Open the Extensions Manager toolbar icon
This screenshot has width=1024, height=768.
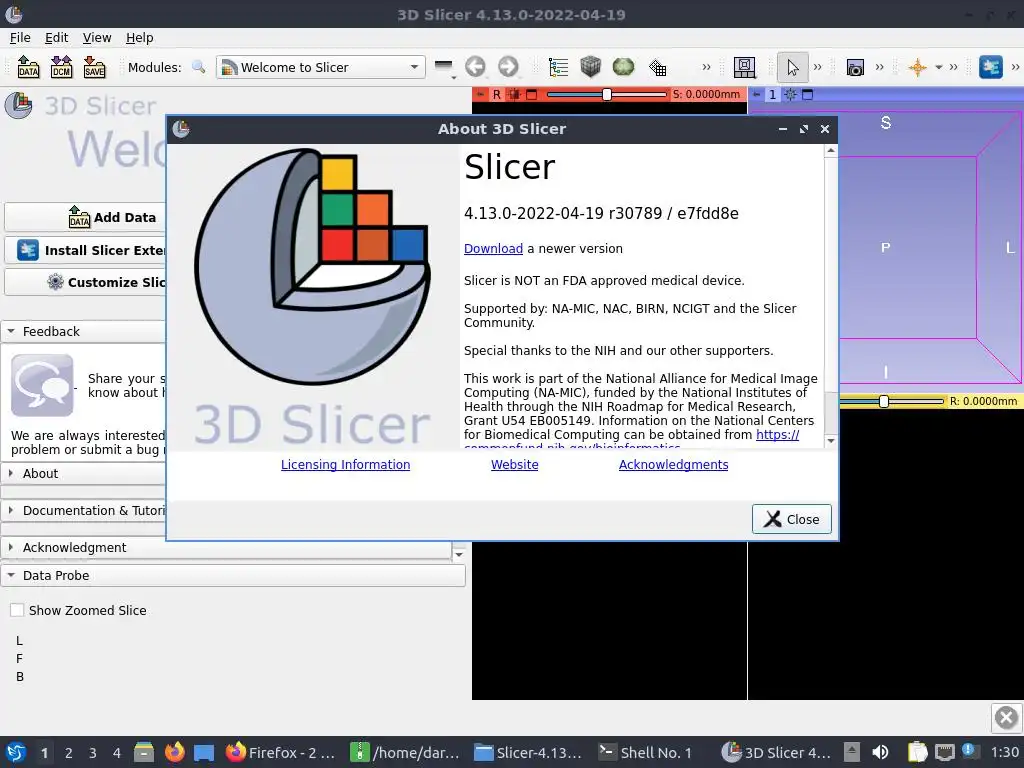pos(991,67)
